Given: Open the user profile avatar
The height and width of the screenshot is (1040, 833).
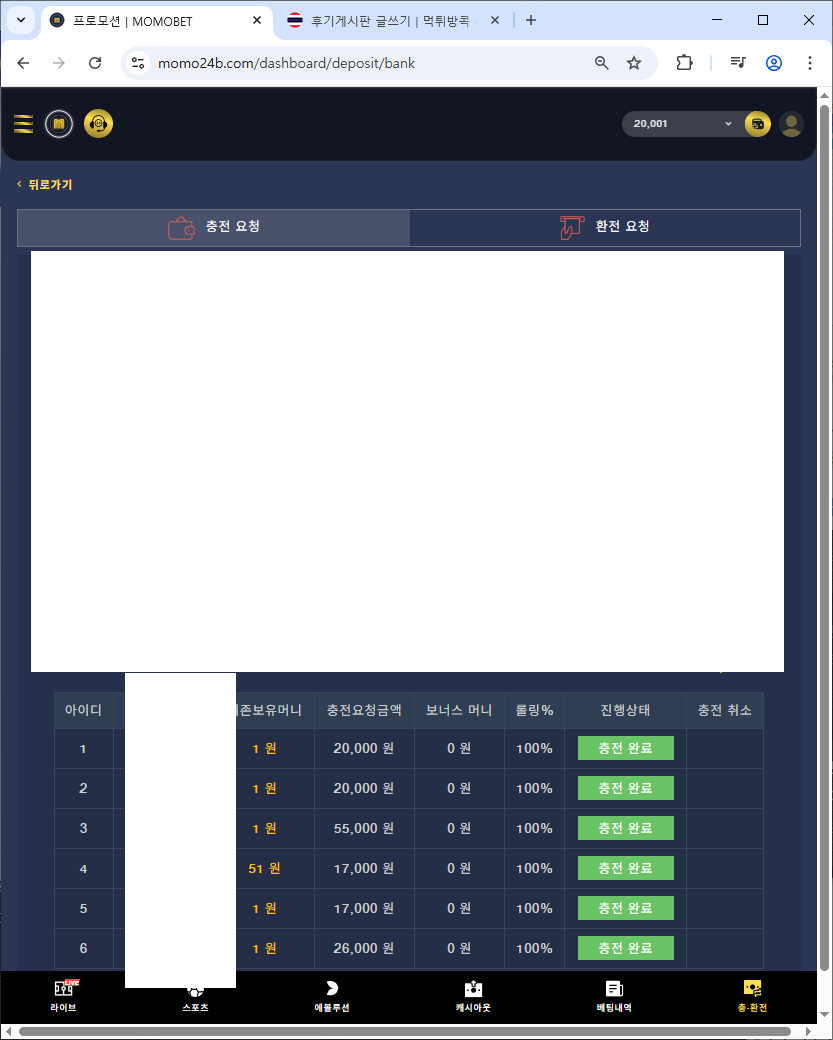Looking at the screenshot, I should (x=791, y=124).
